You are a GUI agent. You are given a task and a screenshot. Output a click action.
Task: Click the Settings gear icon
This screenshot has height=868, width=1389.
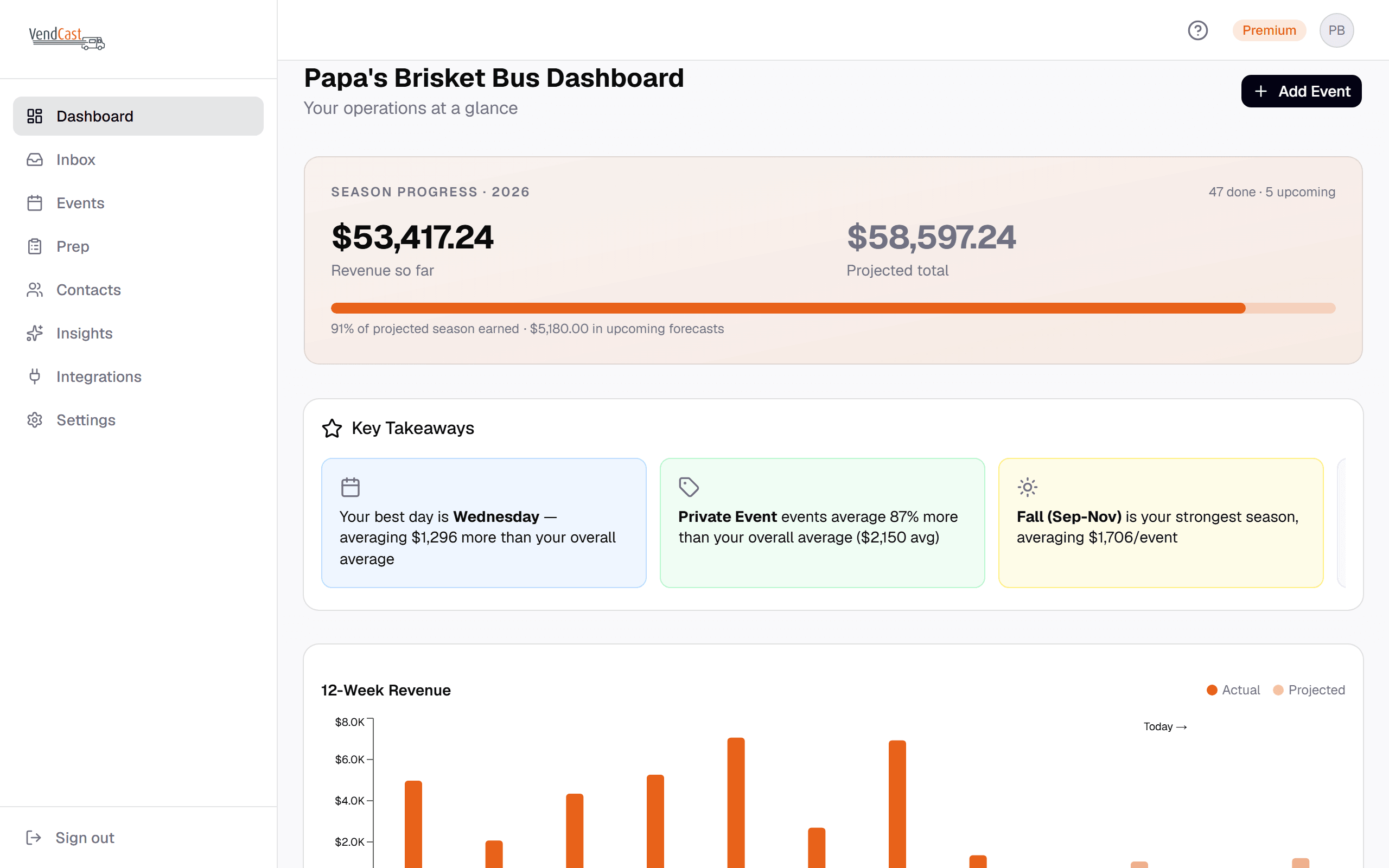[x=35, y=420]
